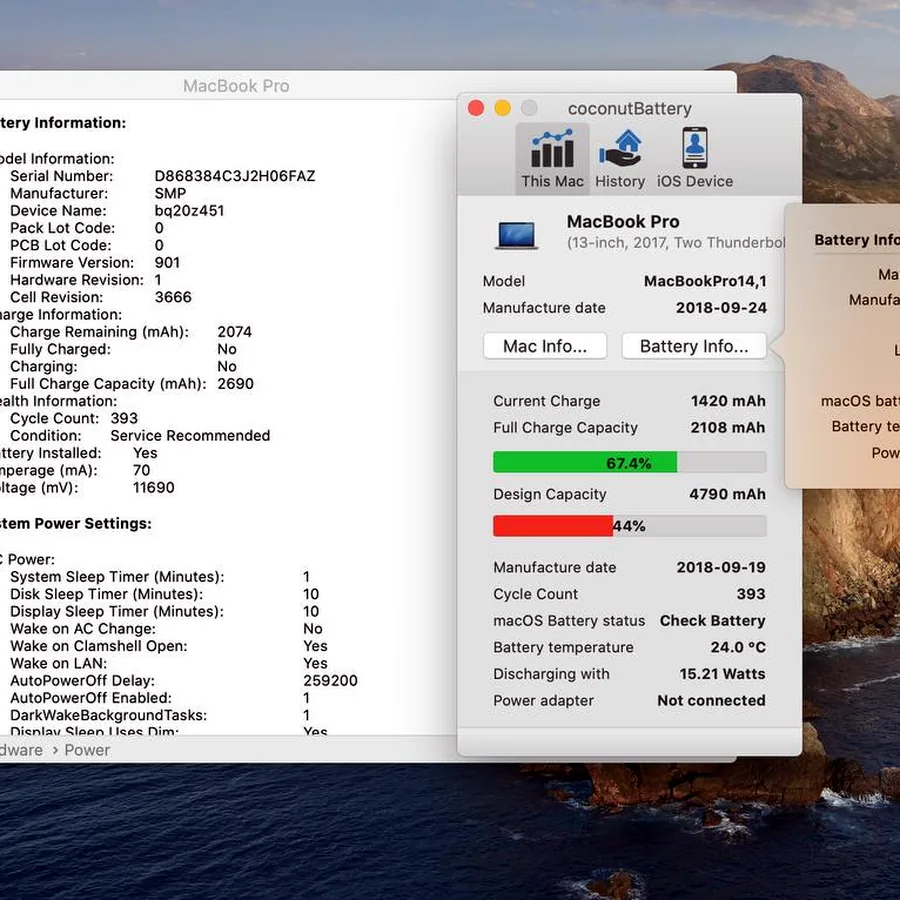The width and height of the screenshot is (900, 900).
Task: Select the Check Battery status text
Action: tap(712, 620)
